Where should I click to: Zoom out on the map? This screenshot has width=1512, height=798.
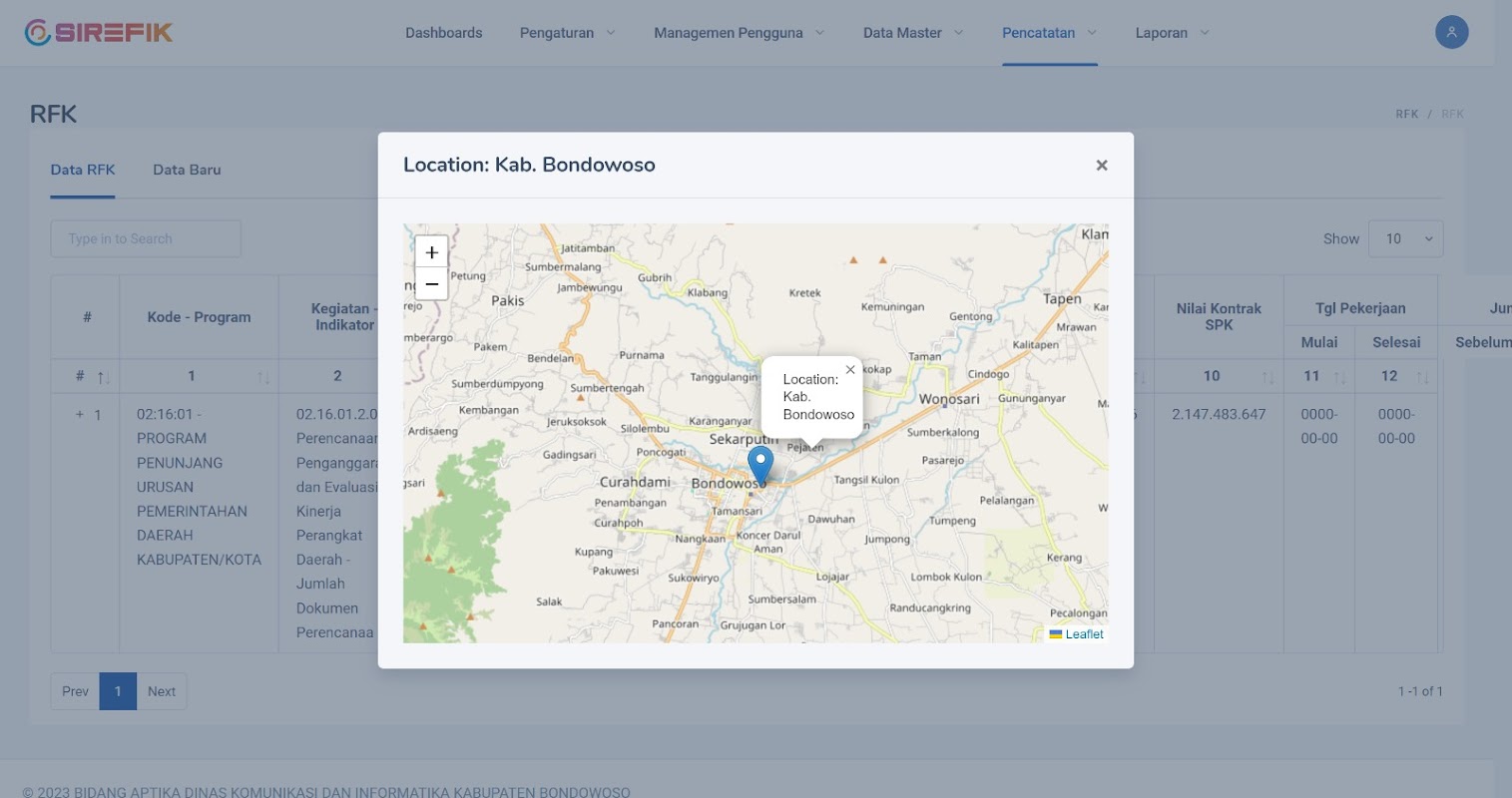point(431,283)
